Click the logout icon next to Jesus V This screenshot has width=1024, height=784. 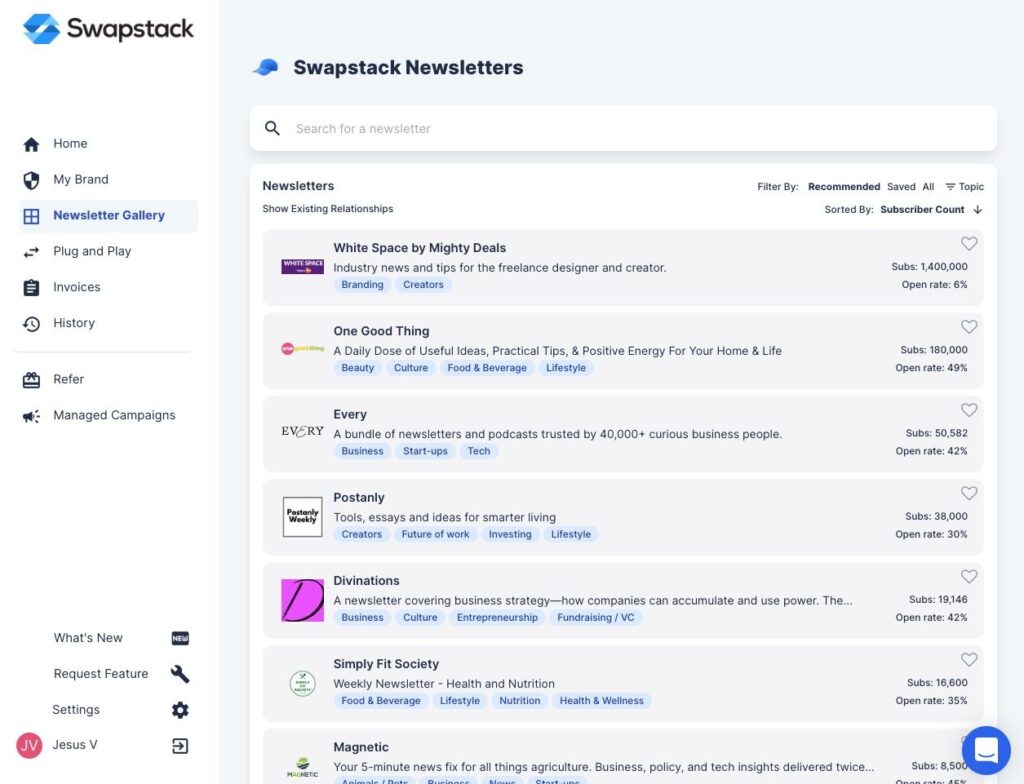click(180, 746)
